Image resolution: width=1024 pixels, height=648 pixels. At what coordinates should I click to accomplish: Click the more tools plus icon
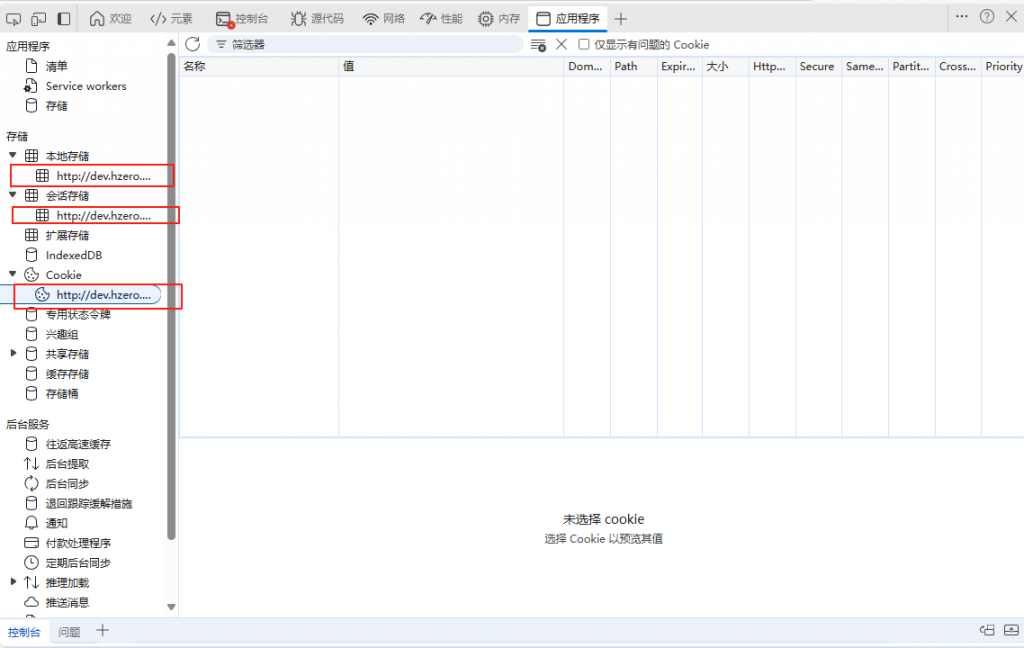[x=621, y=18]
